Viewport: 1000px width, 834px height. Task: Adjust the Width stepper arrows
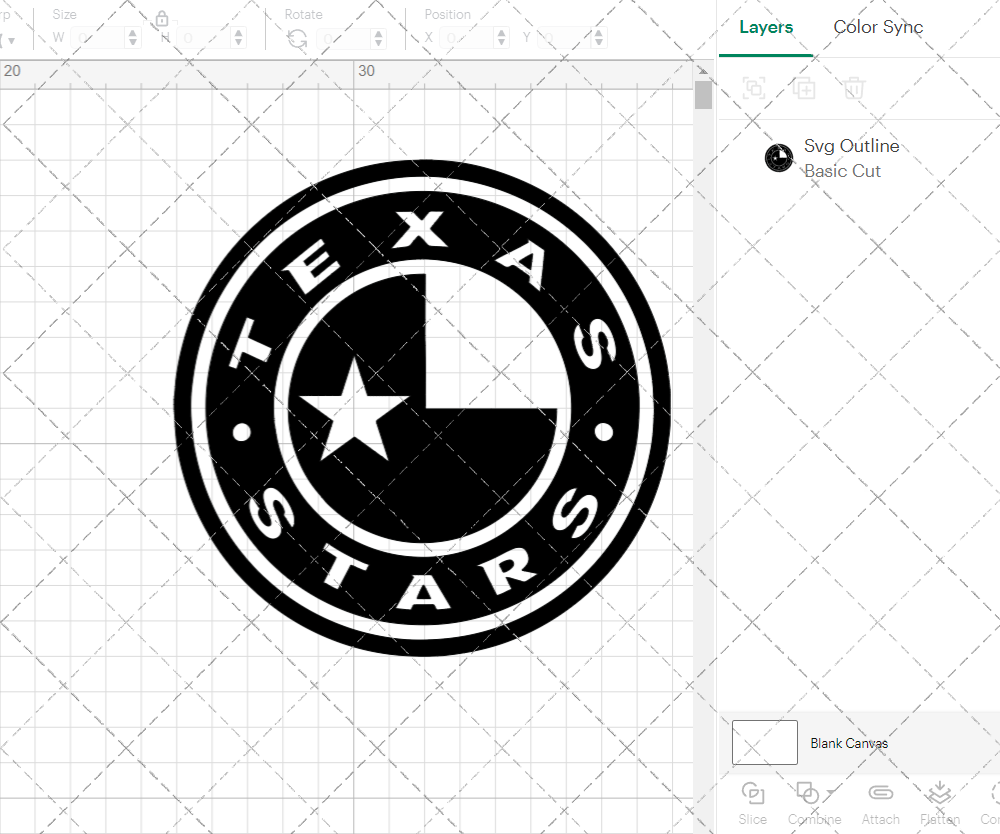coord(133,38)
